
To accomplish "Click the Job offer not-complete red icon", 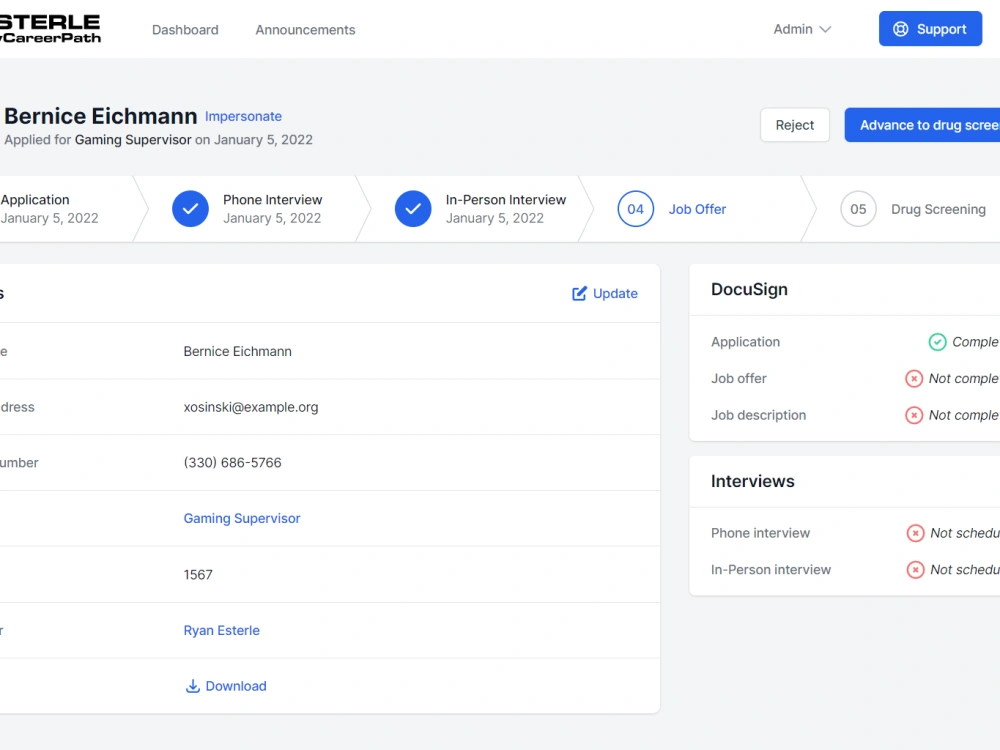I will tap(914, 379).
